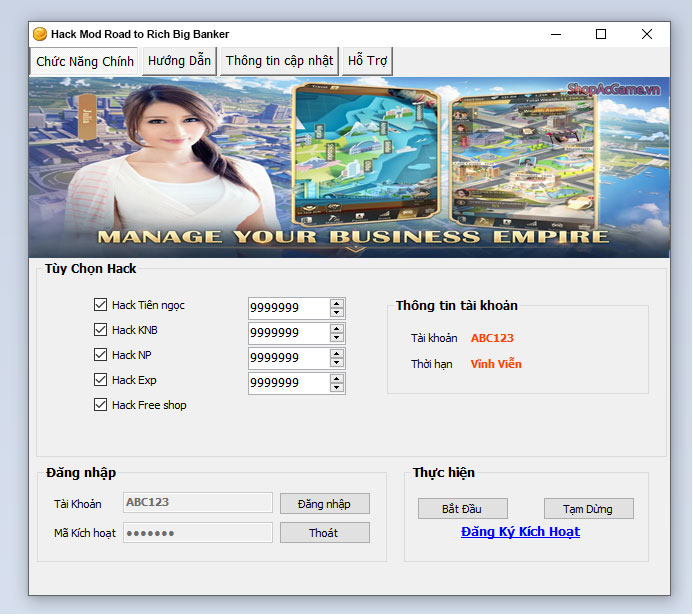Click the Đăng nhập button
This screenshot has height=616, width=693.
pyautogui.click(x=324, y=504)
